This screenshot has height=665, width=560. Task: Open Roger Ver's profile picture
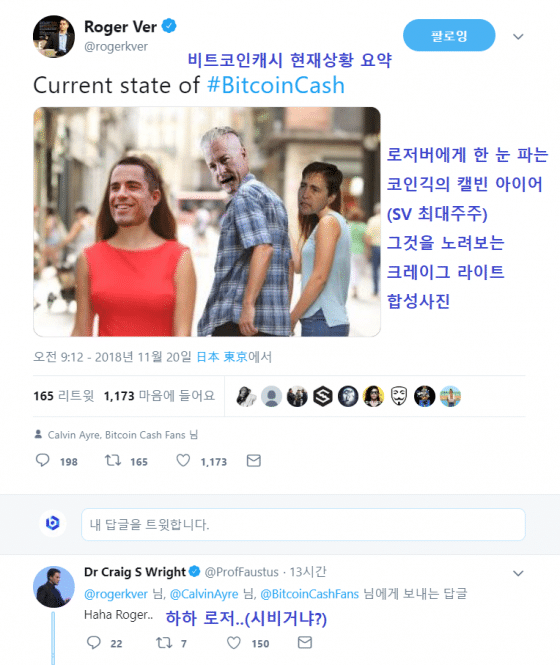pyautogui.click(x=54, y=36)
